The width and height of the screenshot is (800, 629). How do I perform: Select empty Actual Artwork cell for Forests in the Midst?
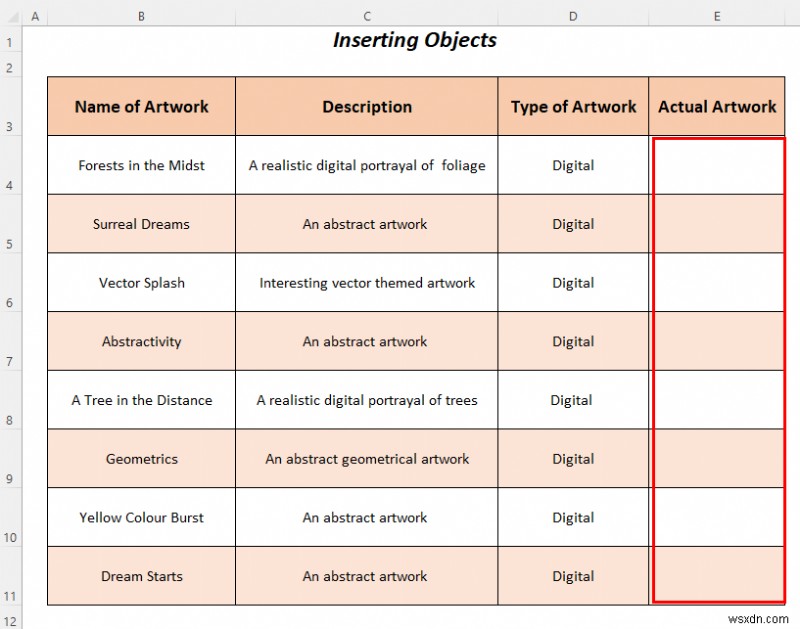click(717, 165)
